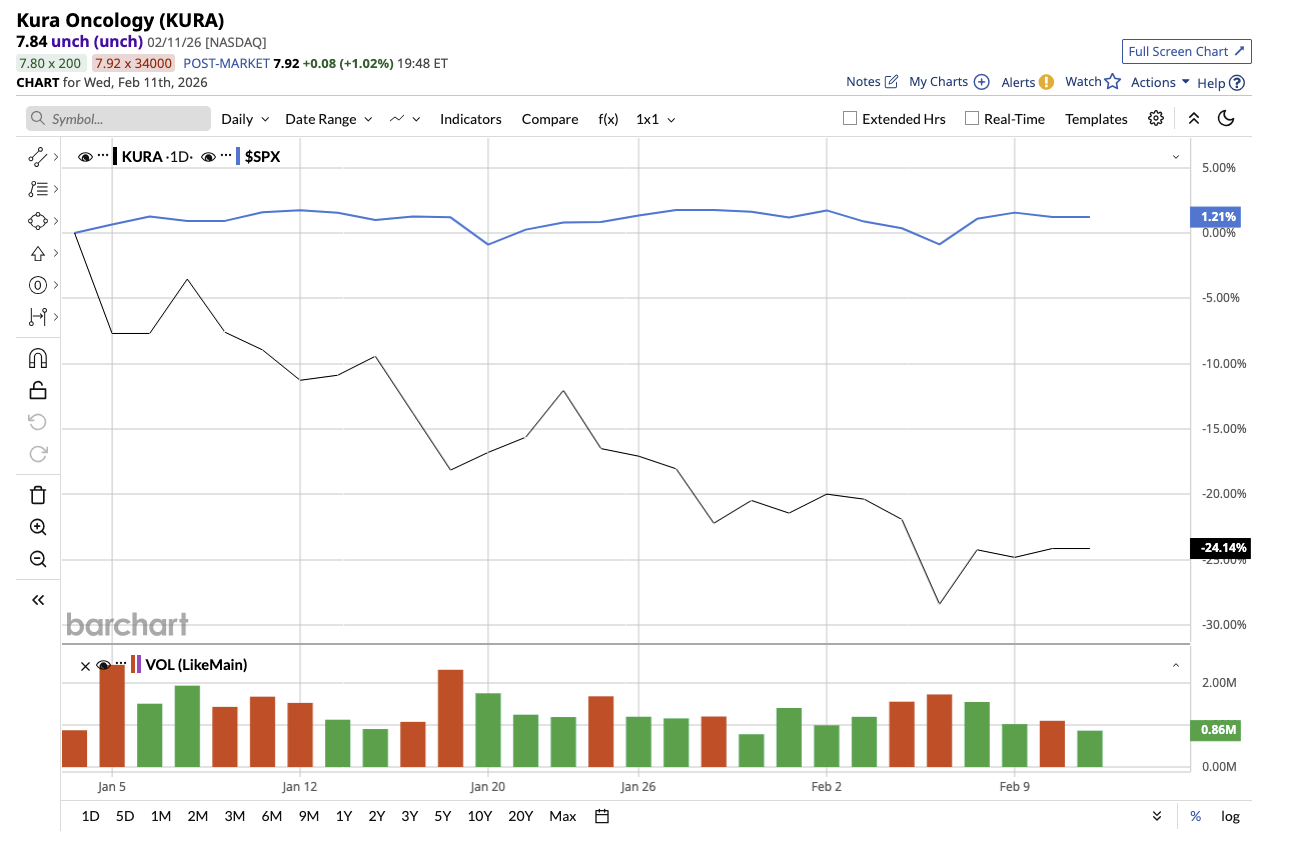Collapse the left drawing toolbar
Viewport: 1304px width, 862px height.
pos(38,600)
